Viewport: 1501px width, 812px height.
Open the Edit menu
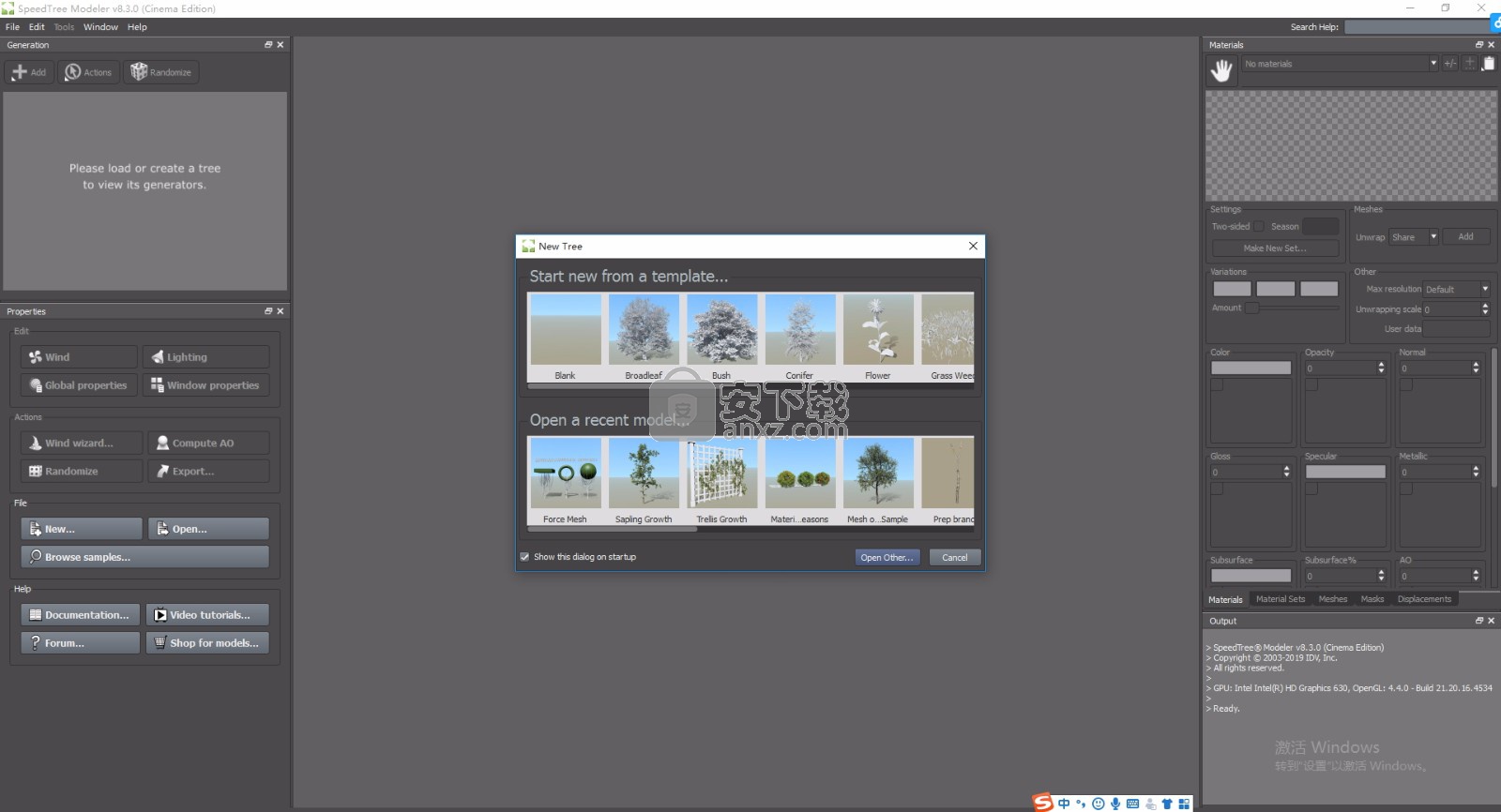[x=37, y=27]
